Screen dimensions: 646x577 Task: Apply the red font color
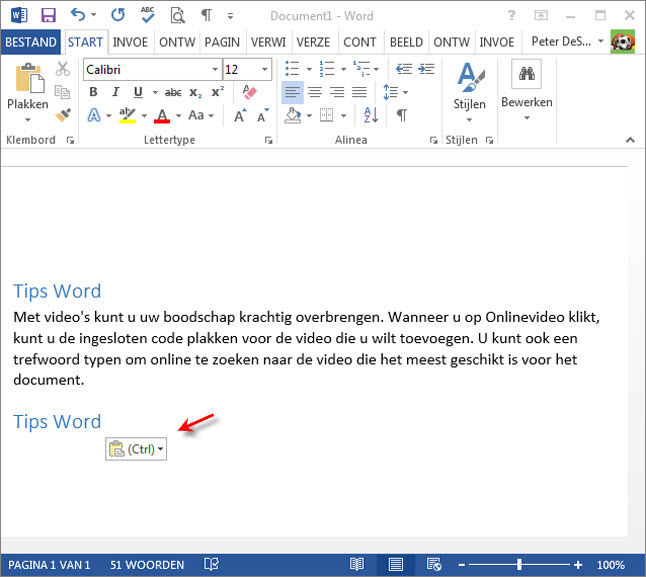tap(162, 115)
